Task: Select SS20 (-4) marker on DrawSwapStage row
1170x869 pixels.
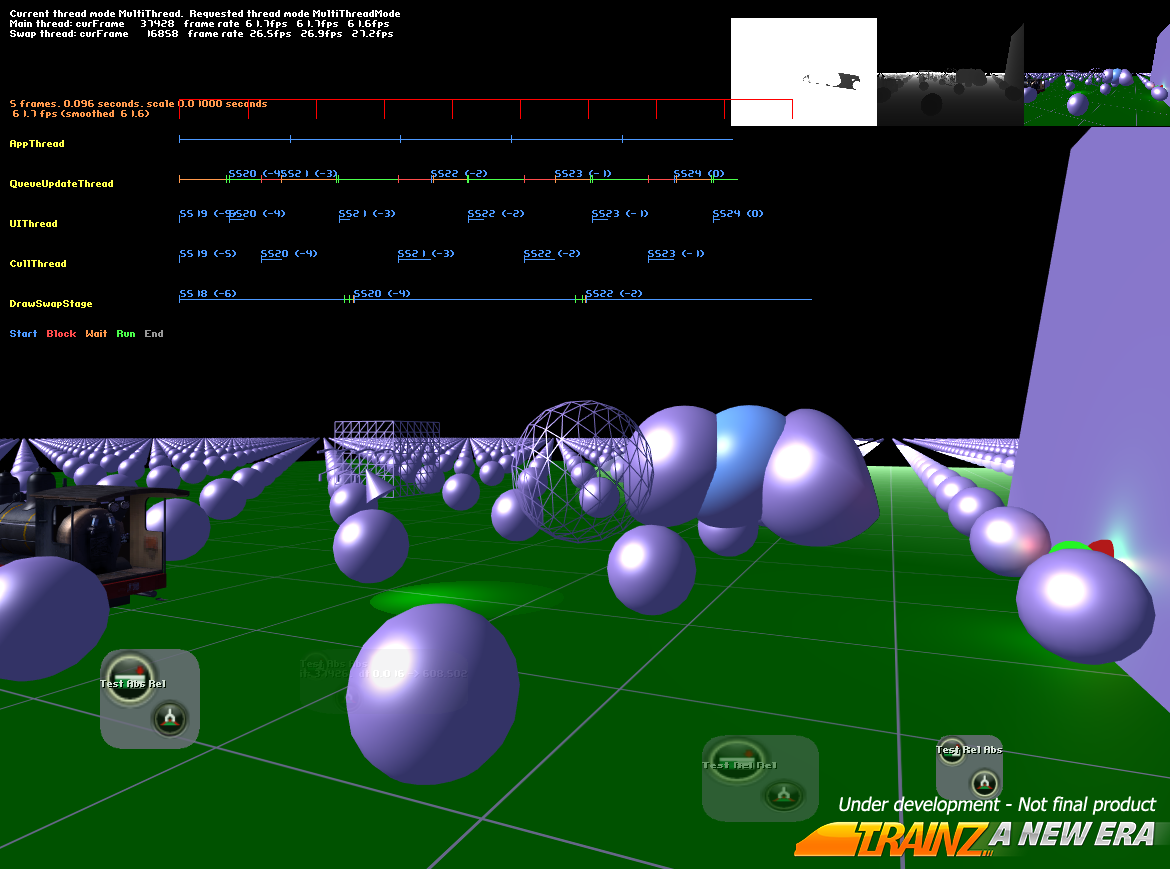Action: coord(382,294)
